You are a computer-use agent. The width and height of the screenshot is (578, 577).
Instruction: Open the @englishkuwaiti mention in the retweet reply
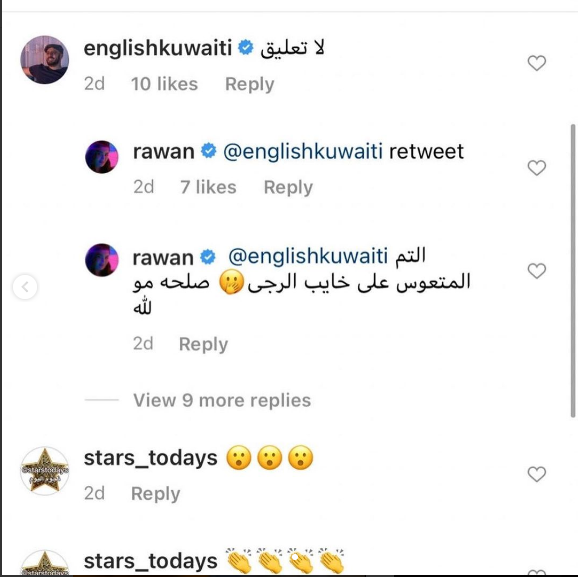(303, 152)
